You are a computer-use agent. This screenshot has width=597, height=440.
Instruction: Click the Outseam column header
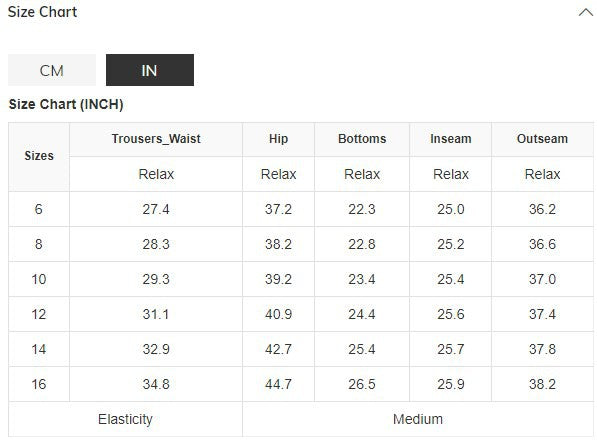(542, 139)
